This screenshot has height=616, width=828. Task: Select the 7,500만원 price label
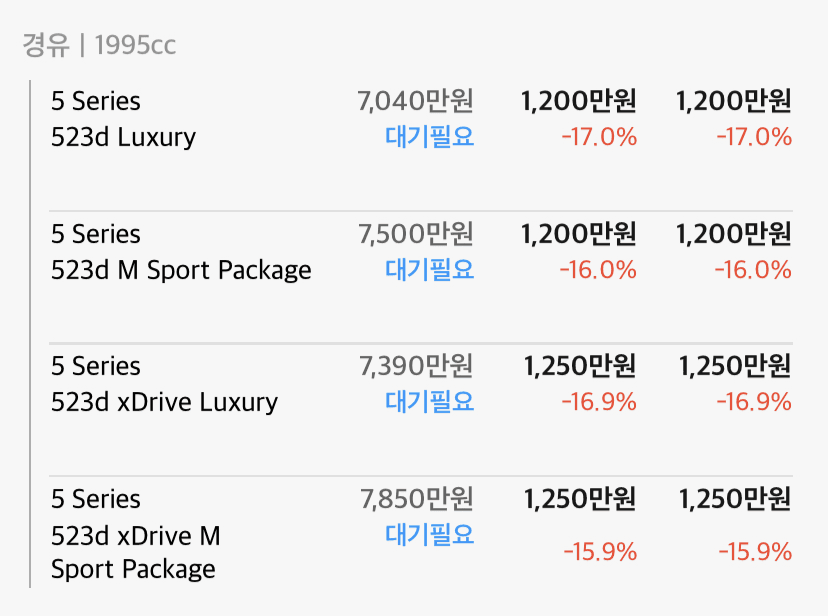[415, 234]
